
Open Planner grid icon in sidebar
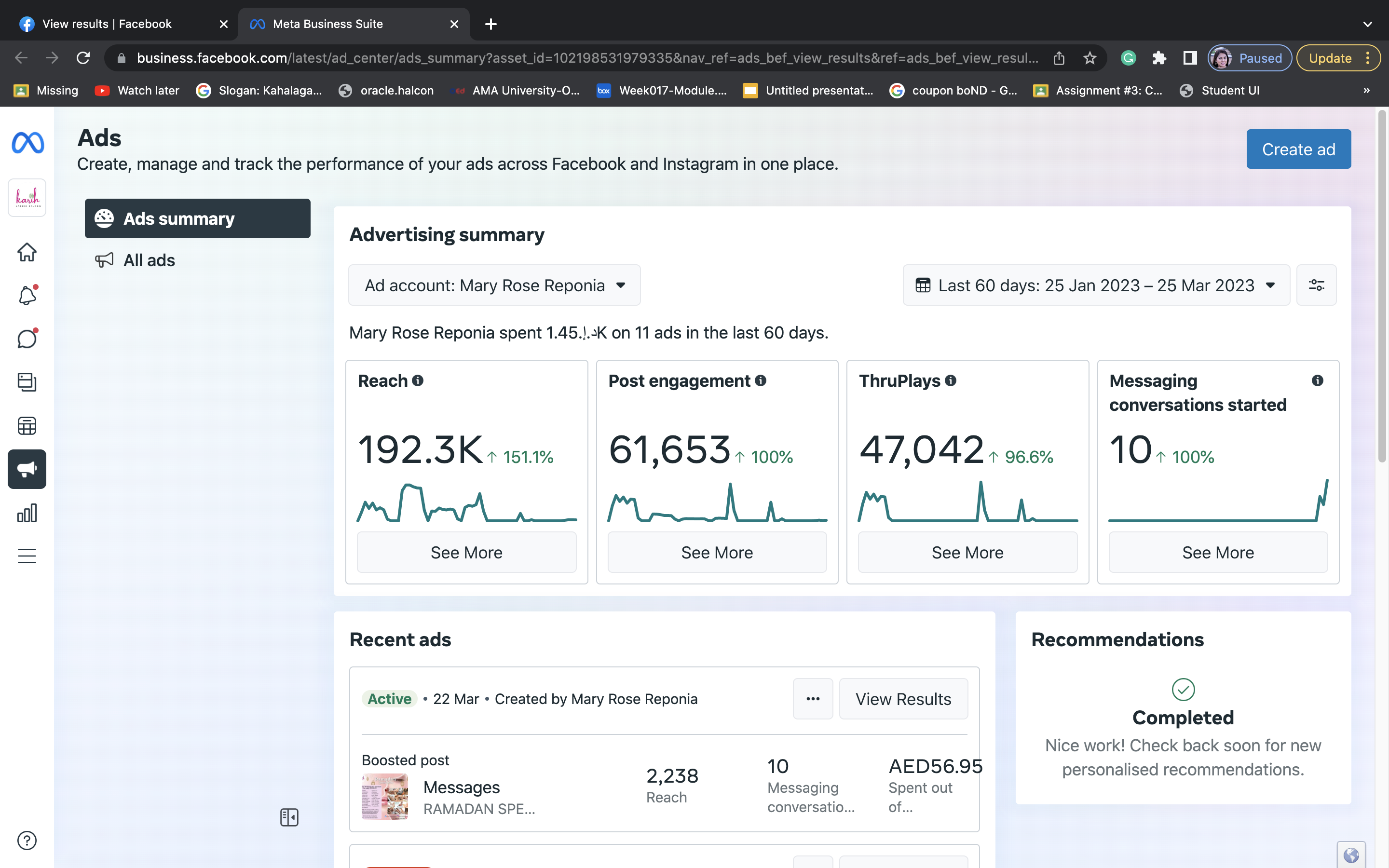(27, 426)
